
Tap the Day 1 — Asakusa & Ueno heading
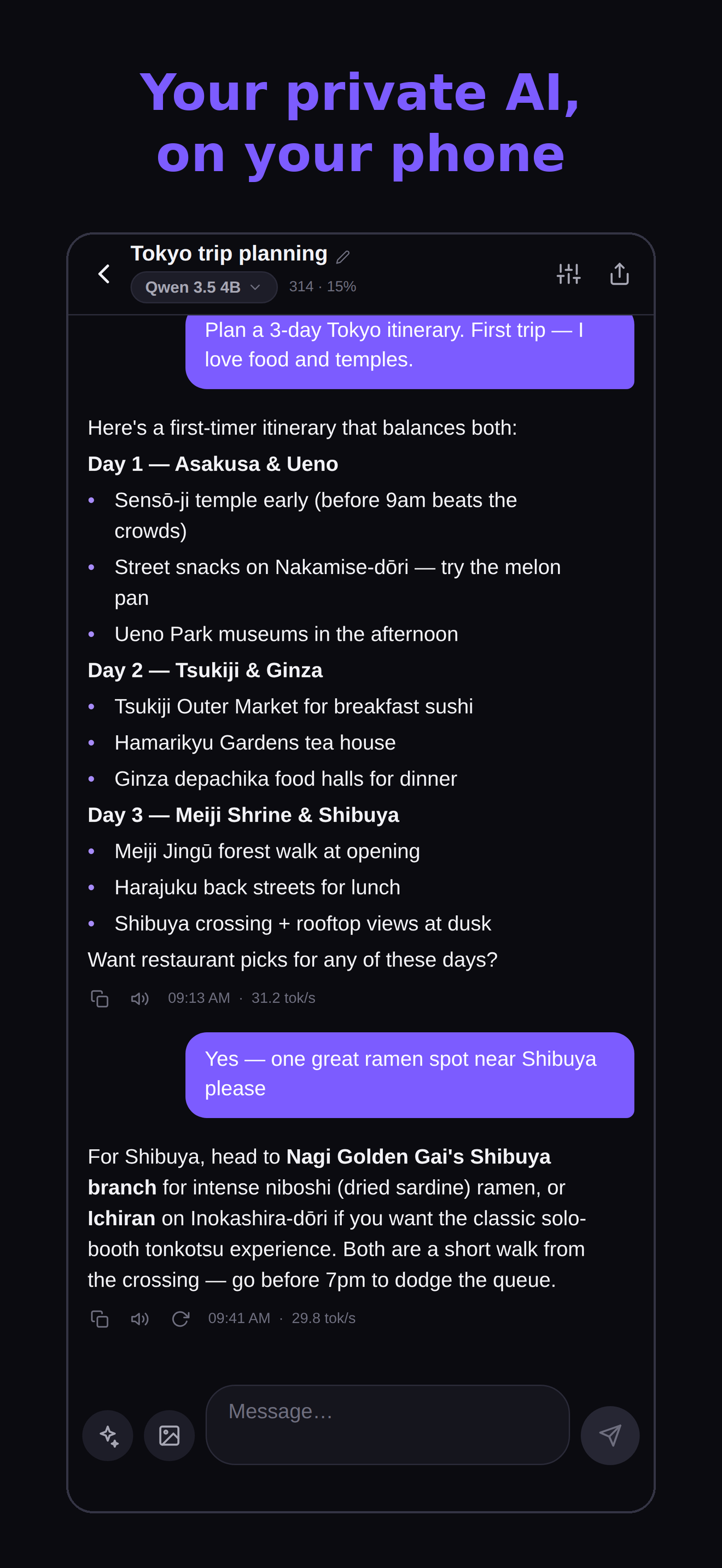[213, 464]
